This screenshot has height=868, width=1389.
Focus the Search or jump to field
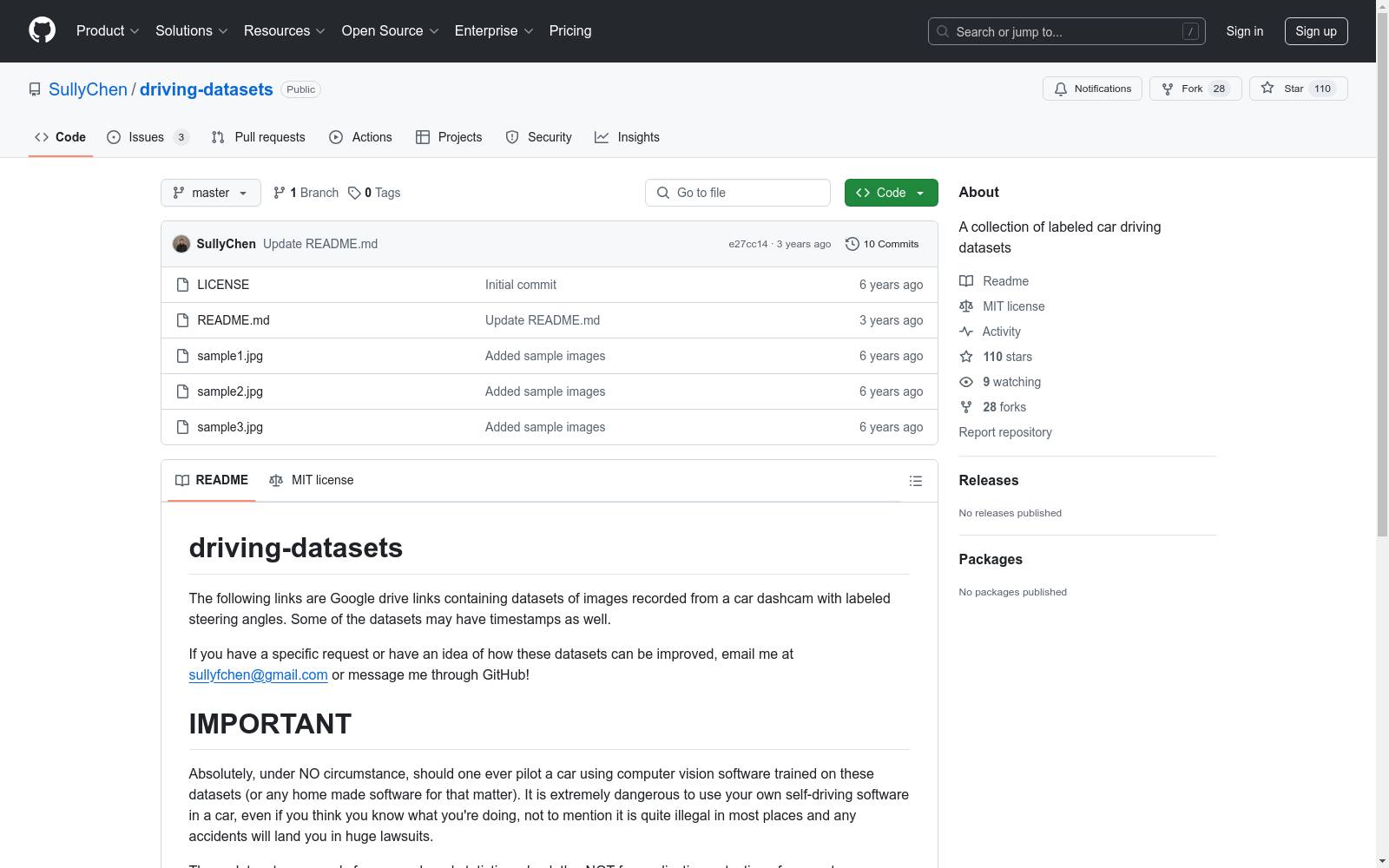pyautogui.click(x=1066, y=31)
